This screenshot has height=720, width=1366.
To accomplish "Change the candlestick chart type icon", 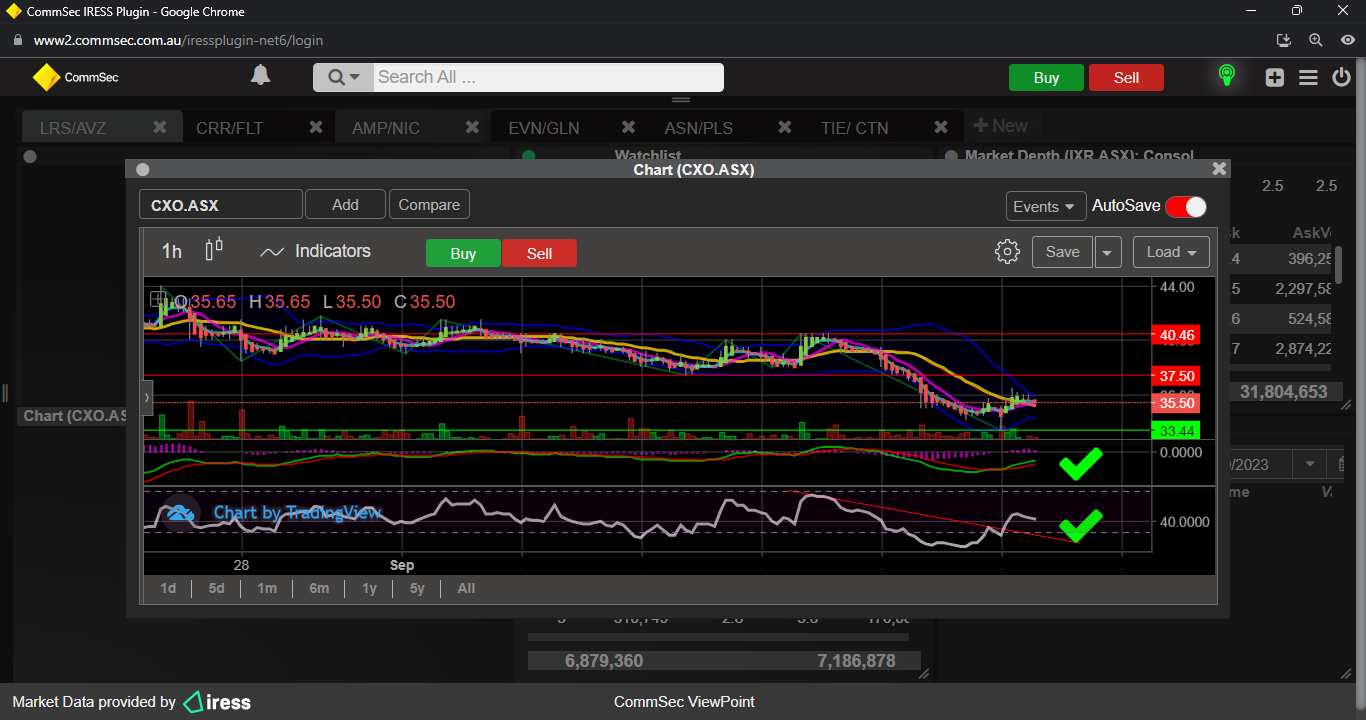I will tap(213, 251).
